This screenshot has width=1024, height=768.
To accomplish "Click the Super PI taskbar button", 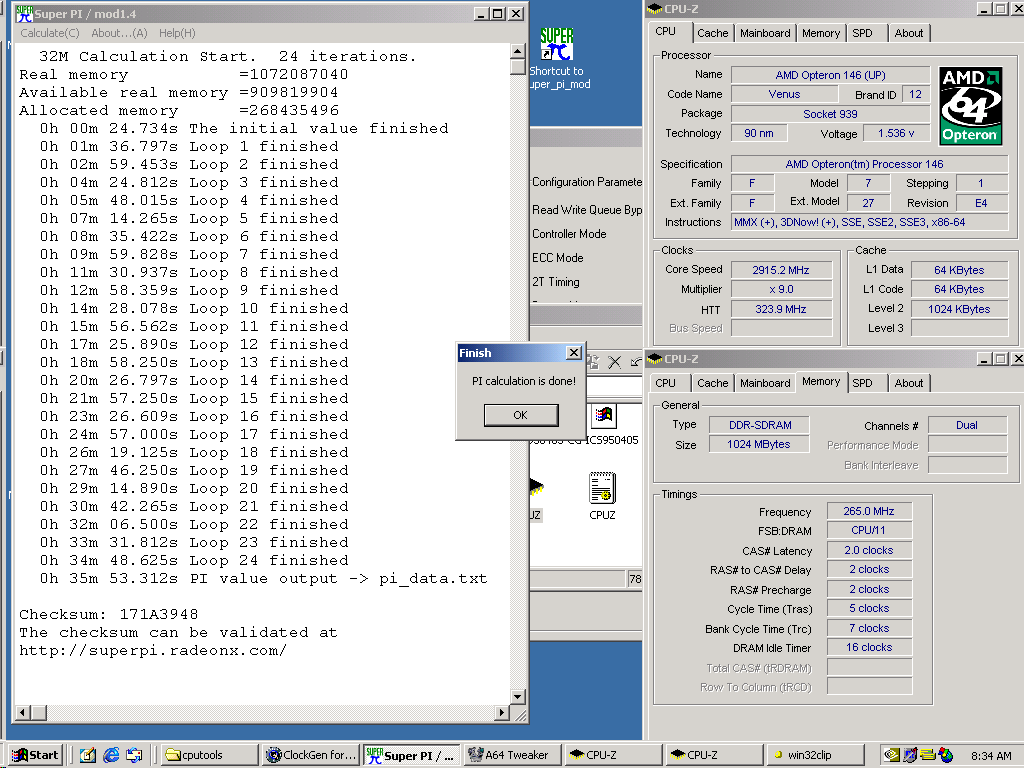I will [412, 755].
